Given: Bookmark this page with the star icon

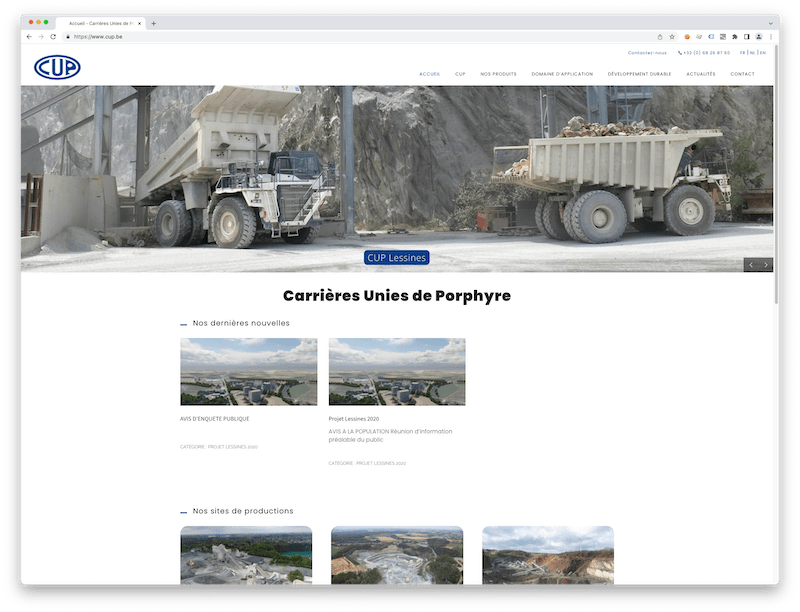Looking at the screenshot, I should point(672,37).
